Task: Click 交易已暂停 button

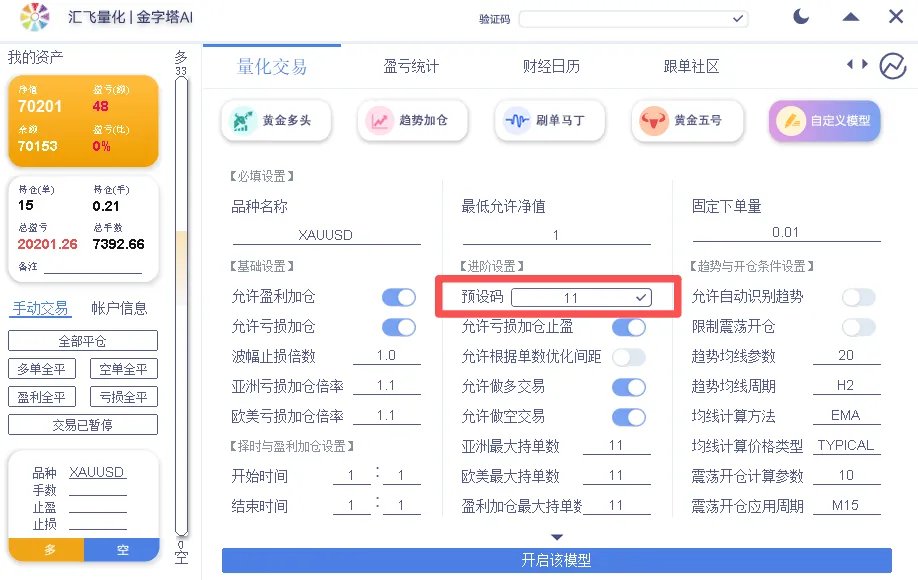Action: 83,425
